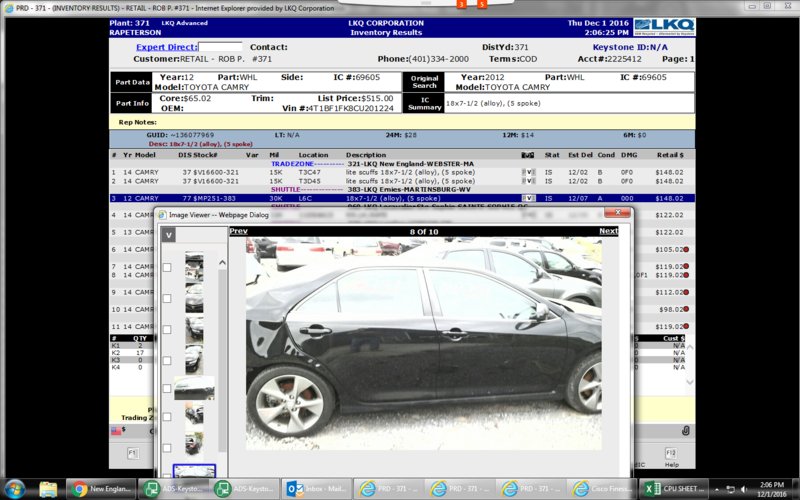Viewport: 800px width, 500px height.
Task: Check the fourth thumbnail checkbox
Action: pyautogui.click(x=167, y=361)
